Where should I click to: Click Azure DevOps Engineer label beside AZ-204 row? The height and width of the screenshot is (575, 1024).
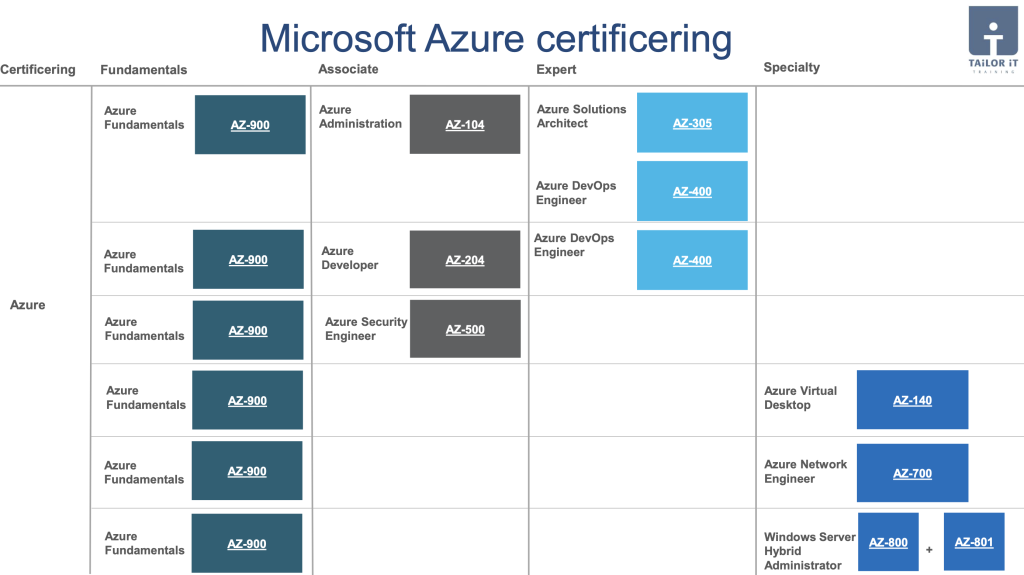[x=574, y=245]
